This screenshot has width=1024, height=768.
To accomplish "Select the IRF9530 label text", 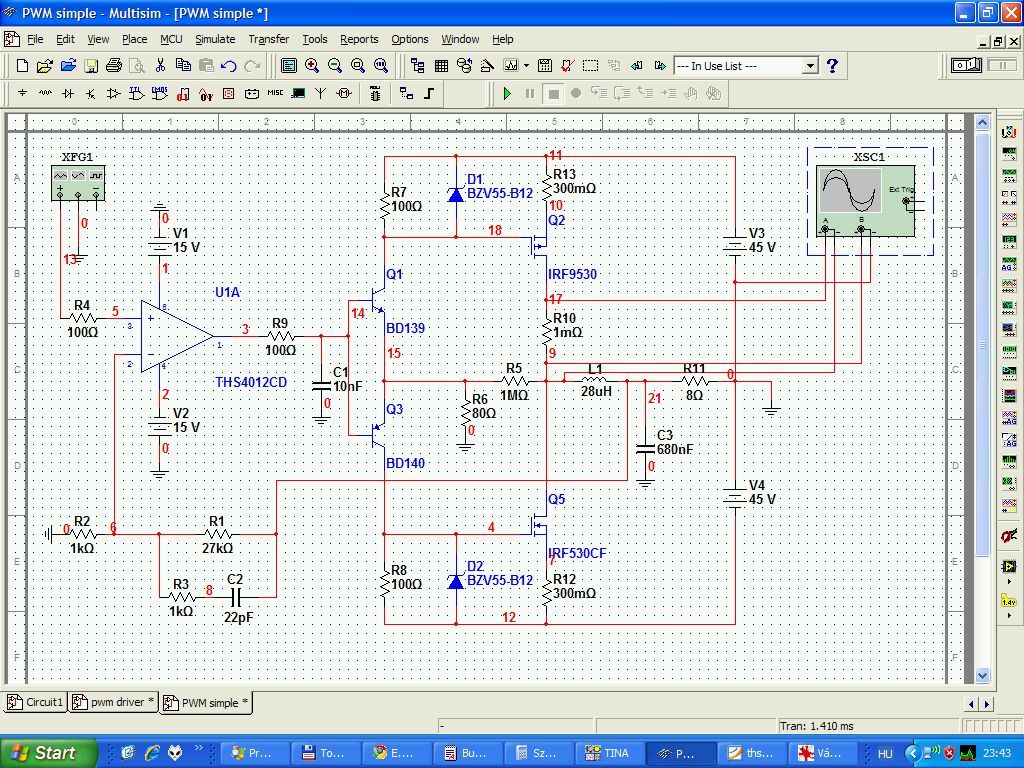I will pos(573,274).
